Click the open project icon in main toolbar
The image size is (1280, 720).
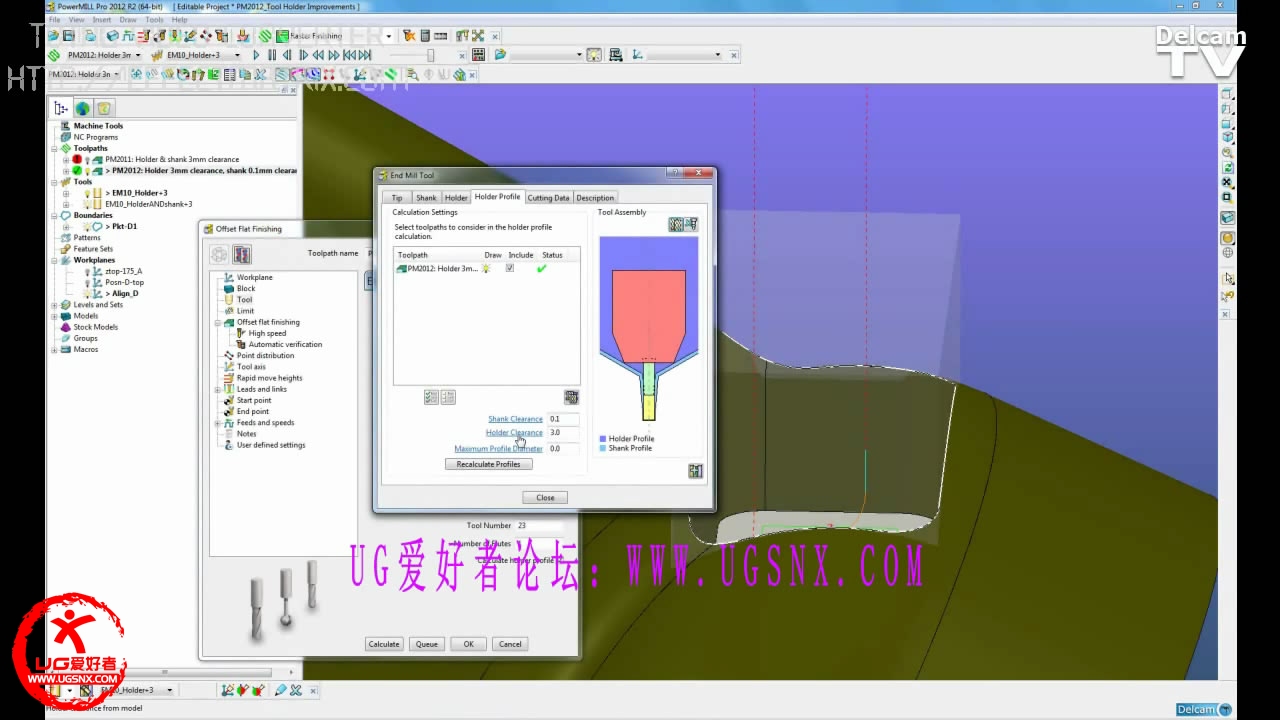[54, 36]
